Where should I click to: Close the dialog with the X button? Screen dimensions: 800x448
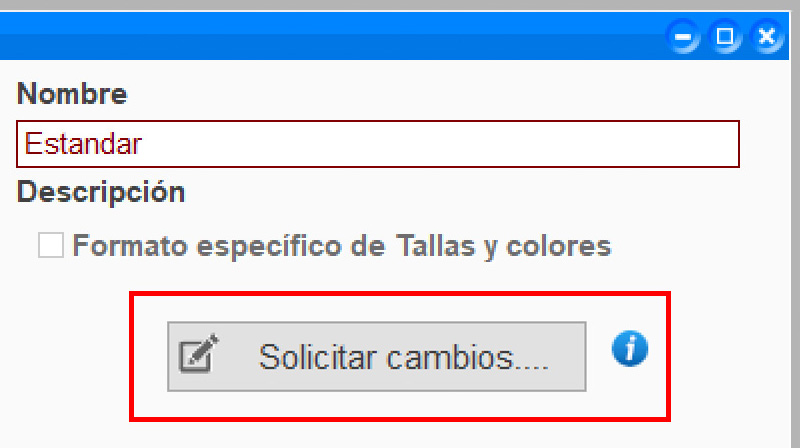766,38
